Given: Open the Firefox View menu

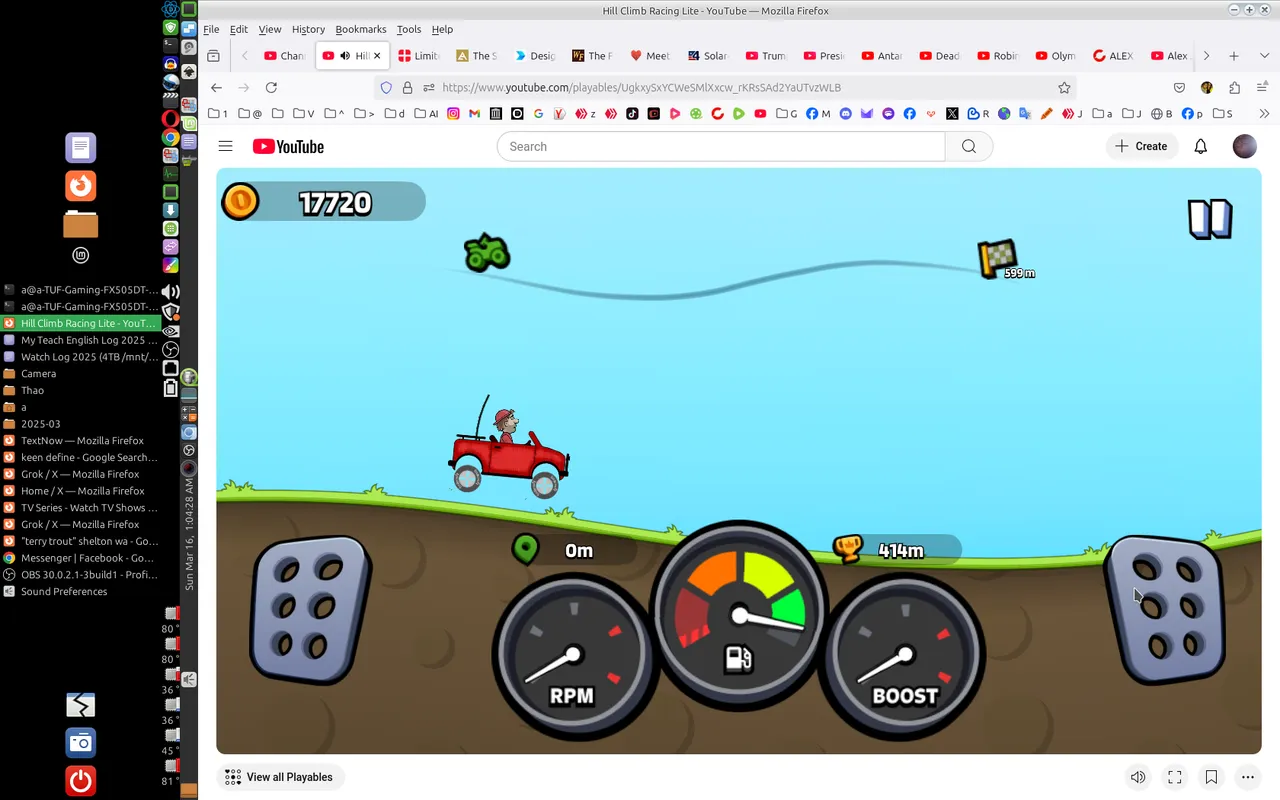Looking at the screenshot, I should click(270, 29).
